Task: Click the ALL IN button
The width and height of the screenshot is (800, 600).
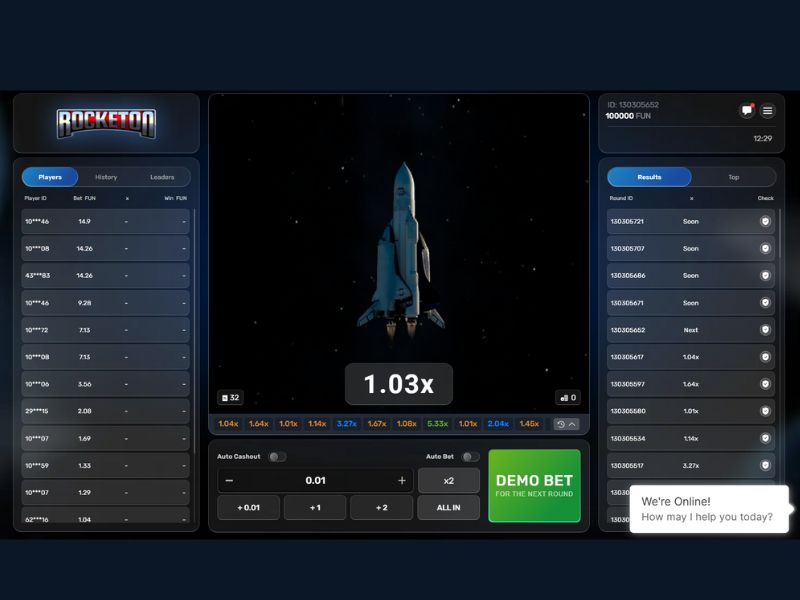Action: pyautogui.click(x=448, y=508)
